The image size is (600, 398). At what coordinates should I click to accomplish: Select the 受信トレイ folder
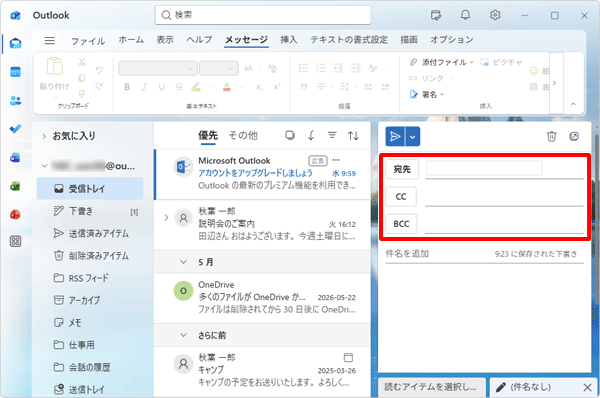pyautogui.click(x=90, y=188)
